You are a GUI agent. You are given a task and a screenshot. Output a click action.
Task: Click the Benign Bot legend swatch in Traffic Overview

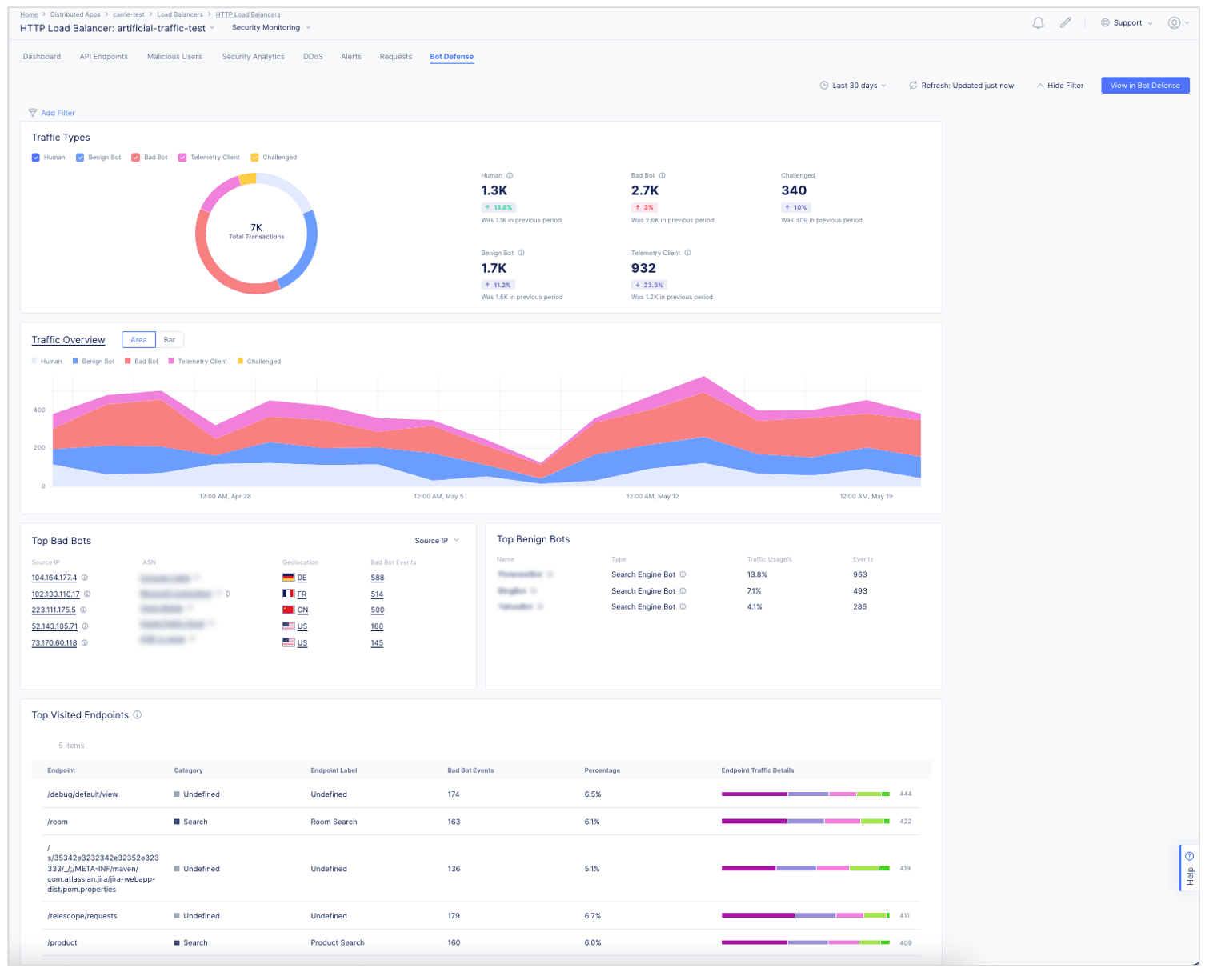75,362
